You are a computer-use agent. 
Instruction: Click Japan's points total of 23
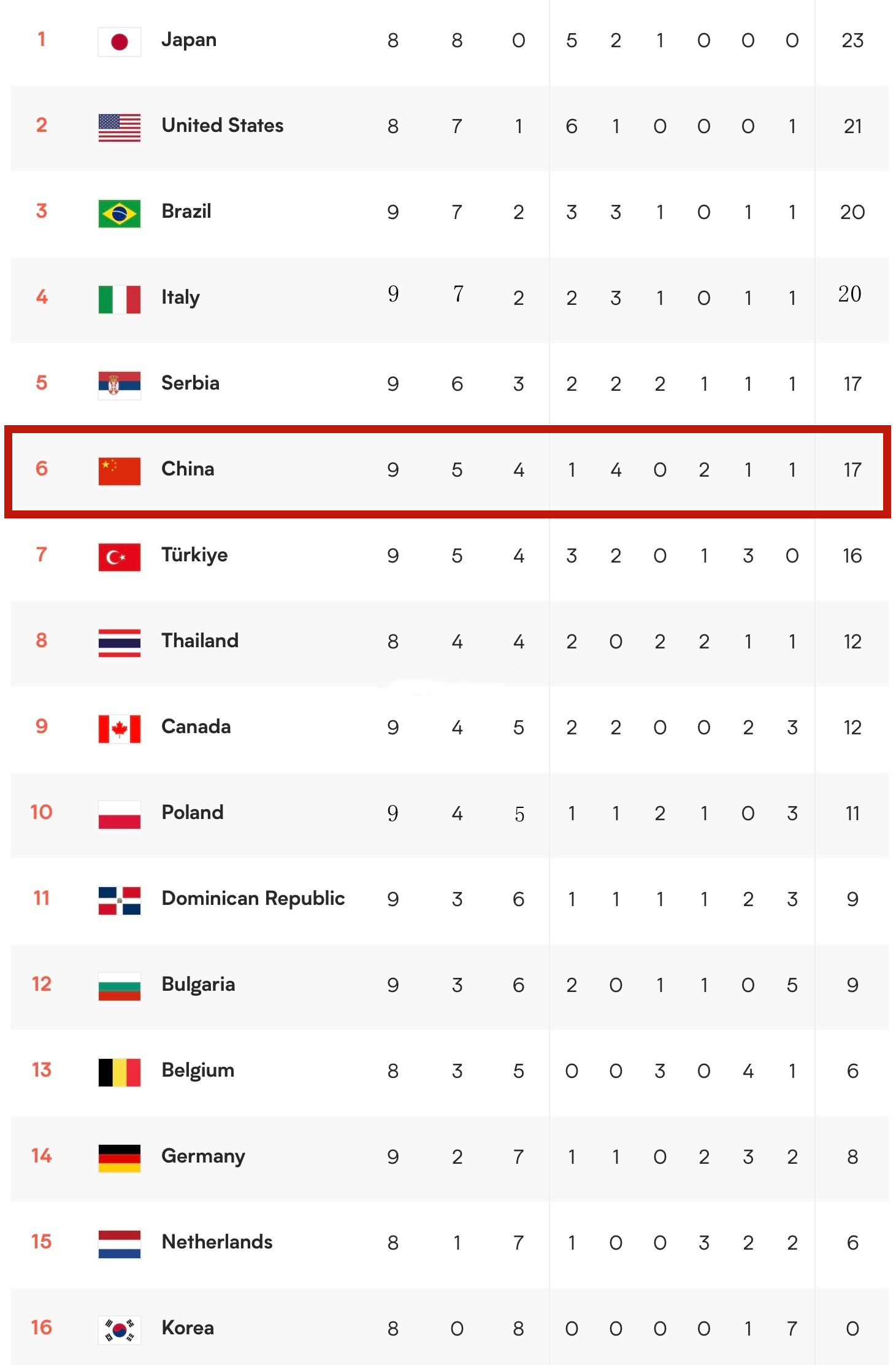click(x=852, y=40)
